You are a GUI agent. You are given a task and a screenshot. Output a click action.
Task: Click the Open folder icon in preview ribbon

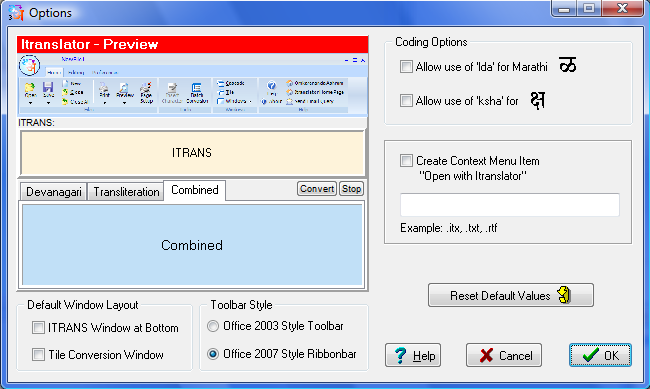(x=30, y=88)
